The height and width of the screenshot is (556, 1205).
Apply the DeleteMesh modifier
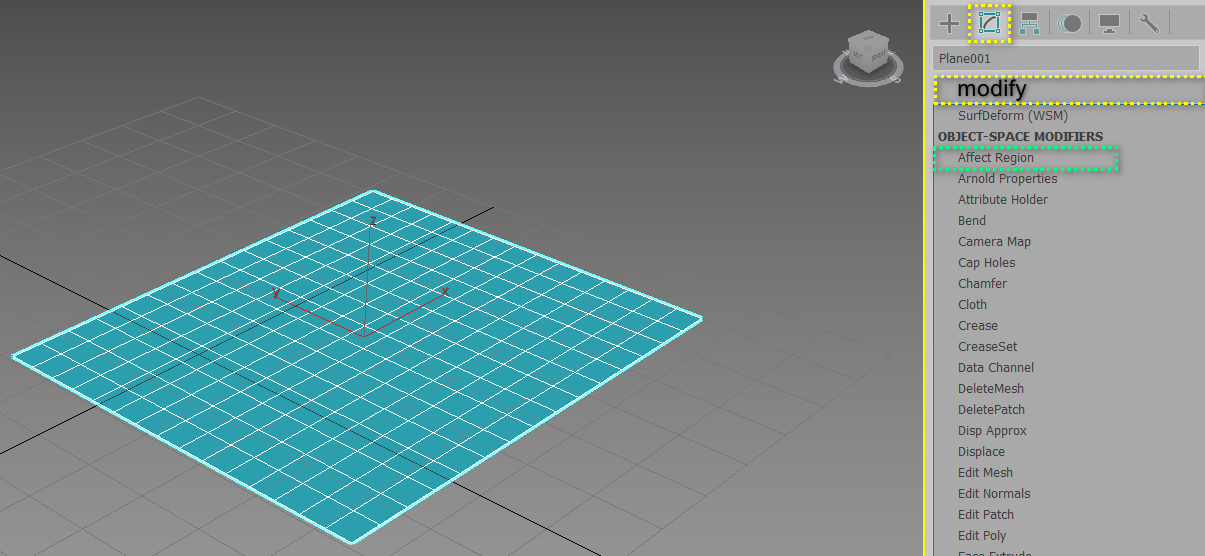991,389
